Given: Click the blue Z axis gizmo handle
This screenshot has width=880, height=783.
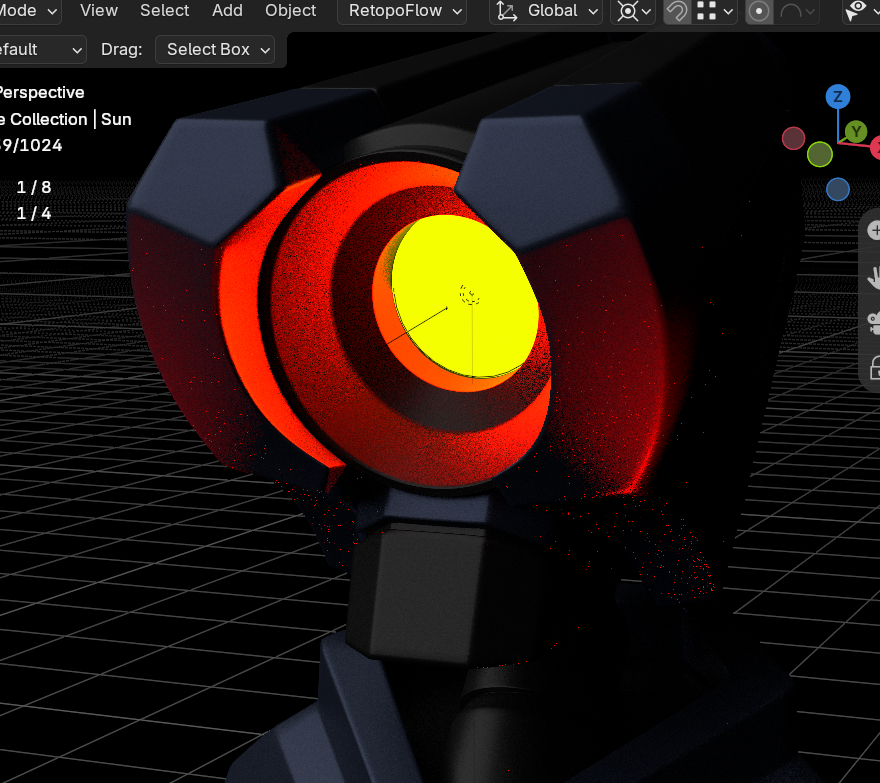Looking at the screenshot, I should [x=837, y=97].
